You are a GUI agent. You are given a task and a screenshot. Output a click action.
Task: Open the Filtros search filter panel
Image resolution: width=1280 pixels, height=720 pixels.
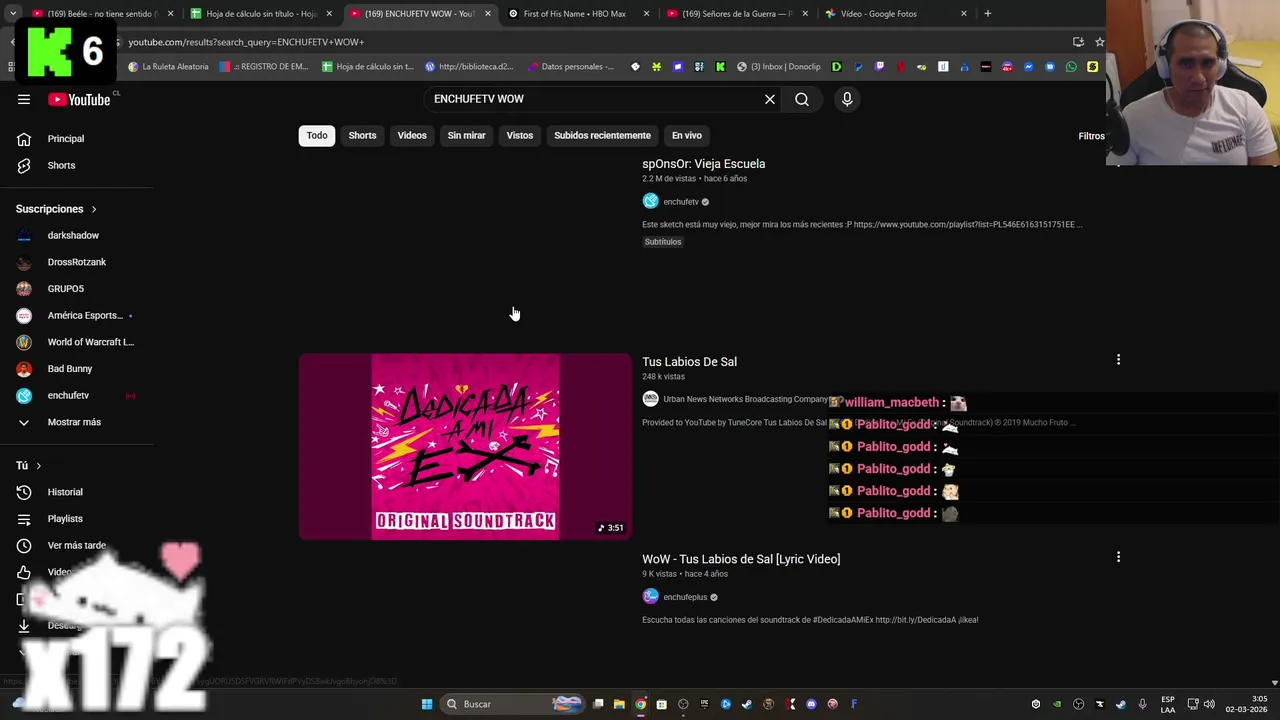pos(1091,136)
